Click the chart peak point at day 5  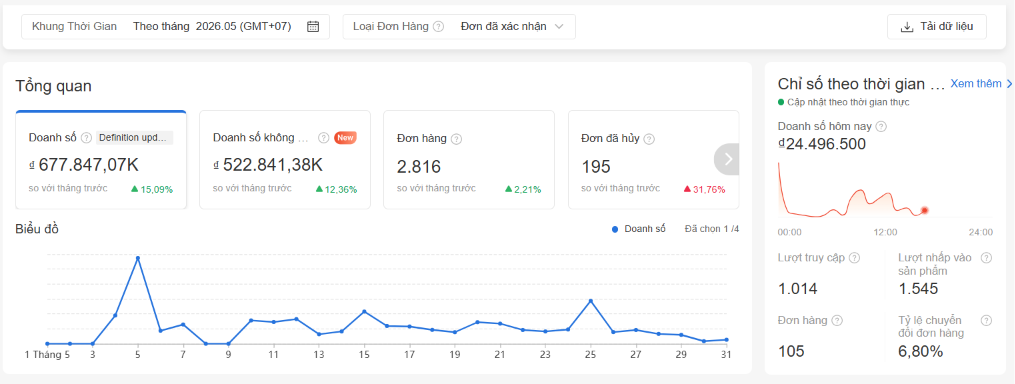[x=138, y=258]
